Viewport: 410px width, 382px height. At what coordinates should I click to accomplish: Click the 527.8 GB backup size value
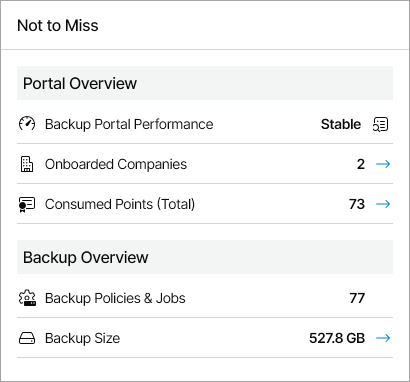pos(337,338)
